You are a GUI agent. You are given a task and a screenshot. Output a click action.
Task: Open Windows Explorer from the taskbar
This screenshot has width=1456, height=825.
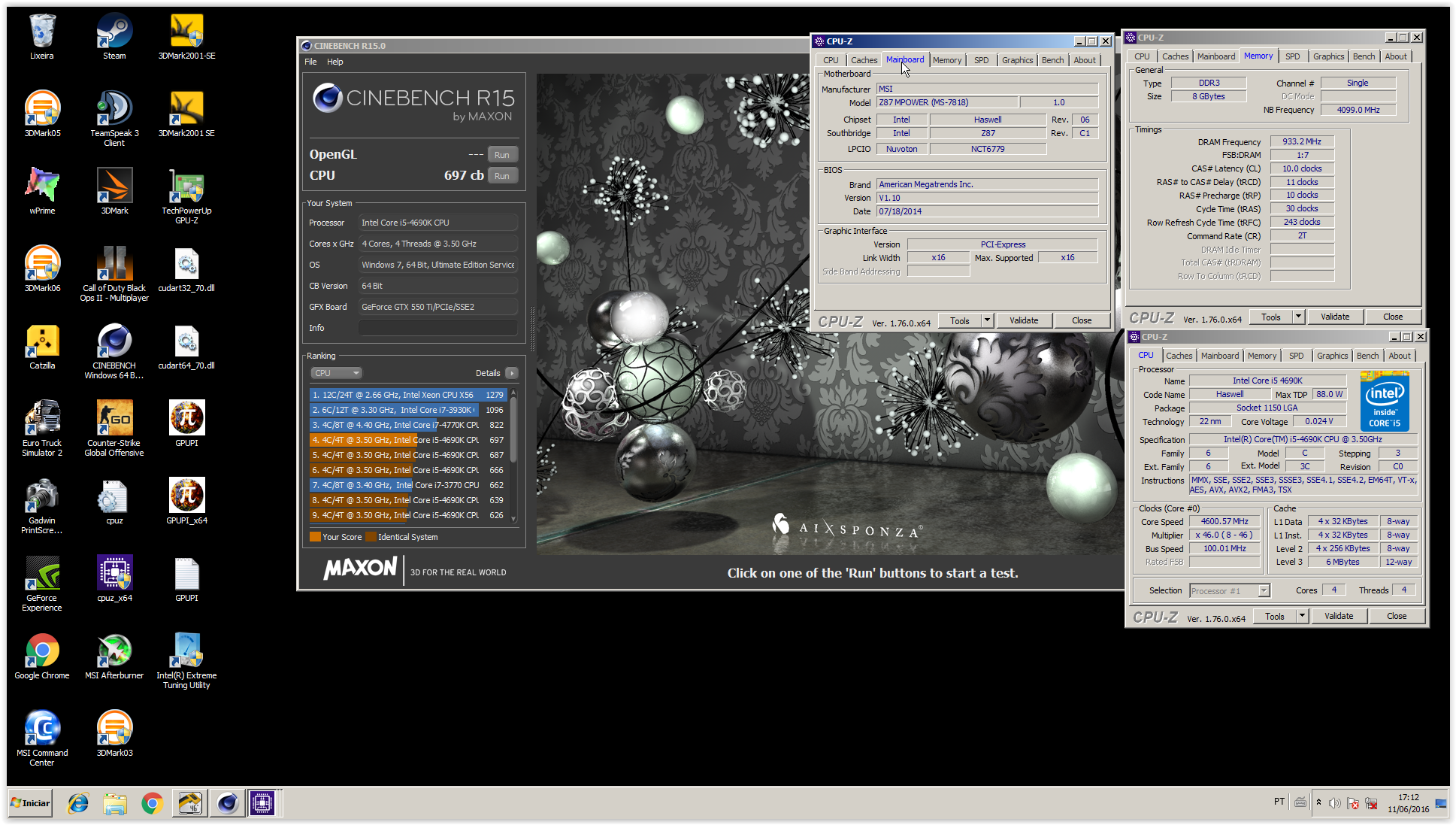coord(115,803)
